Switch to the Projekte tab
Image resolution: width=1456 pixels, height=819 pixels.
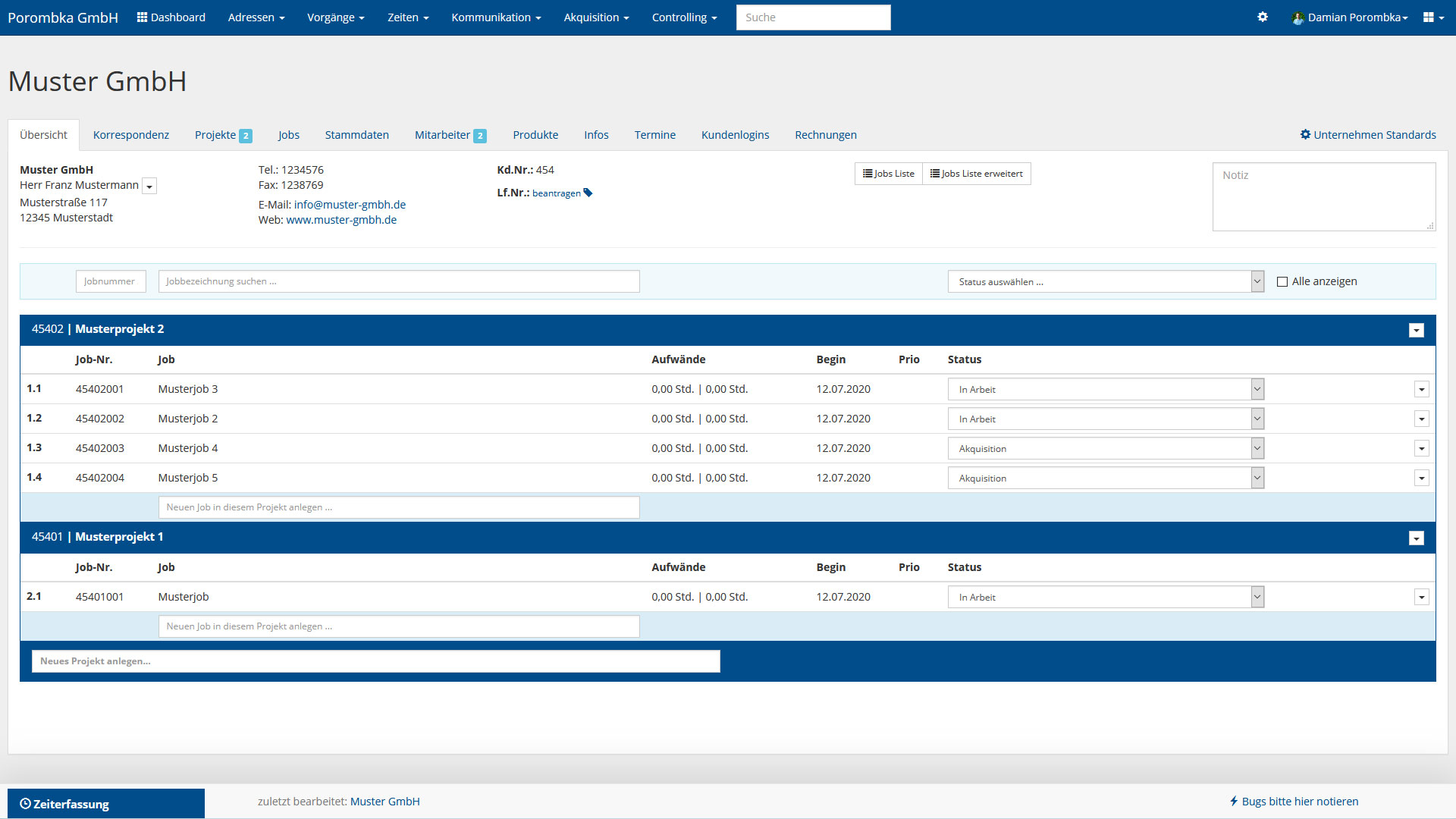tap(223, 134)
